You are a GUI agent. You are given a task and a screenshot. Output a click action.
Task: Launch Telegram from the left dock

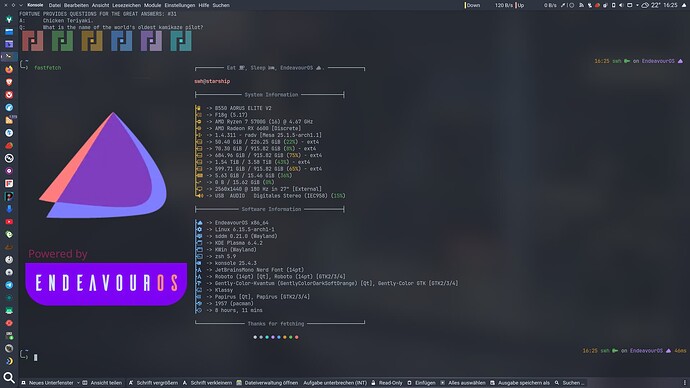point(9,285)
